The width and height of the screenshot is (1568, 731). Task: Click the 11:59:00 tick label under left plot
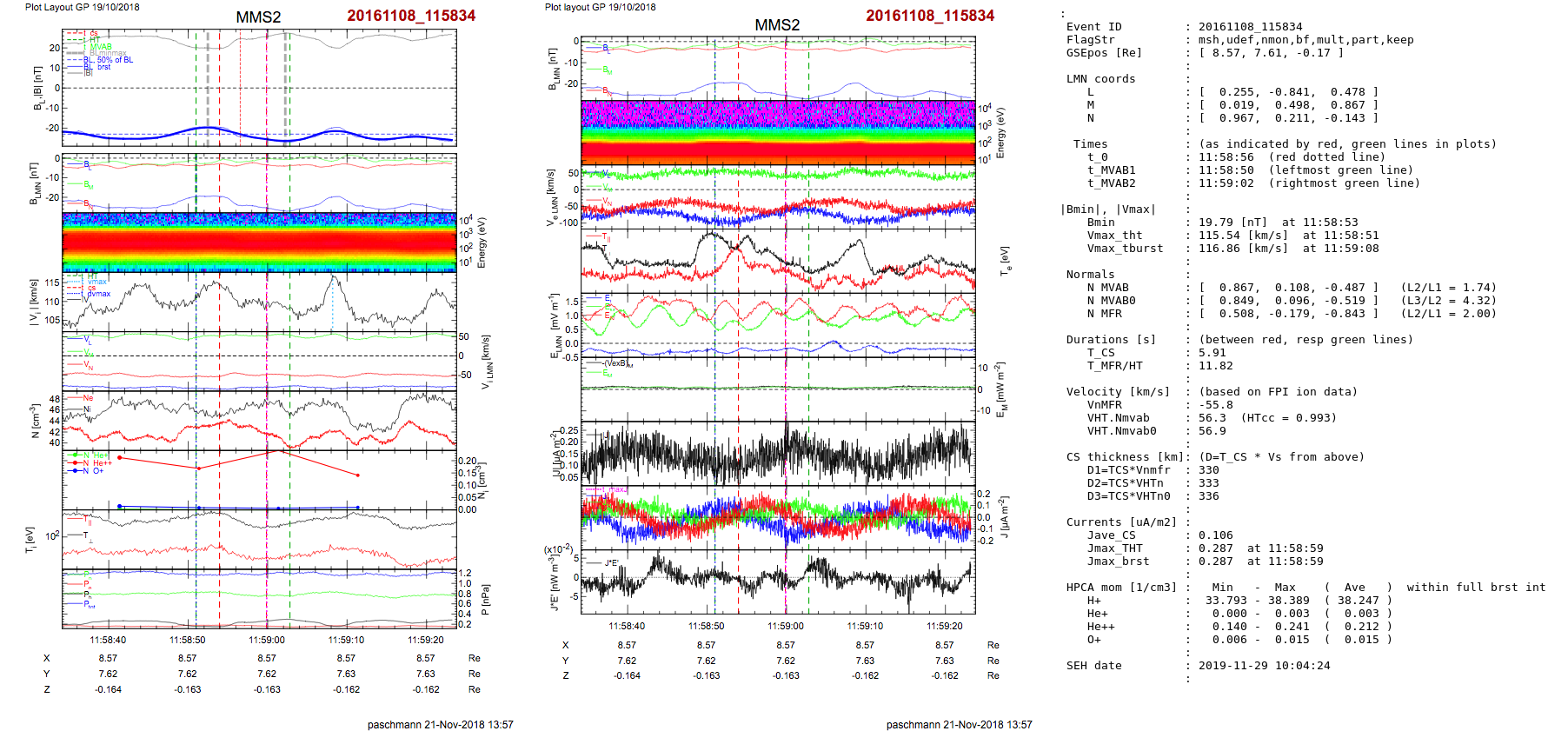pos(267,640)
